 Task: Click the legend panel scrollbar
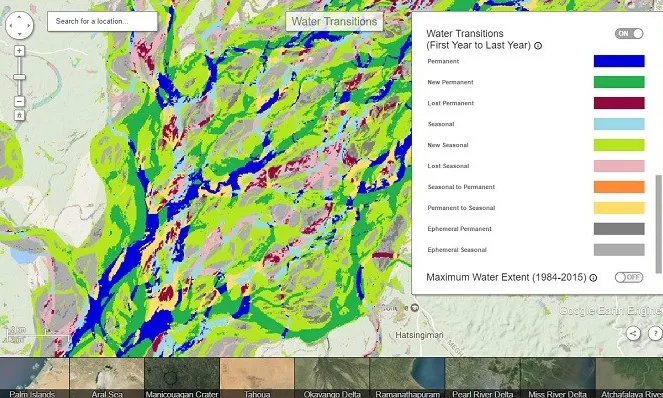658,224
